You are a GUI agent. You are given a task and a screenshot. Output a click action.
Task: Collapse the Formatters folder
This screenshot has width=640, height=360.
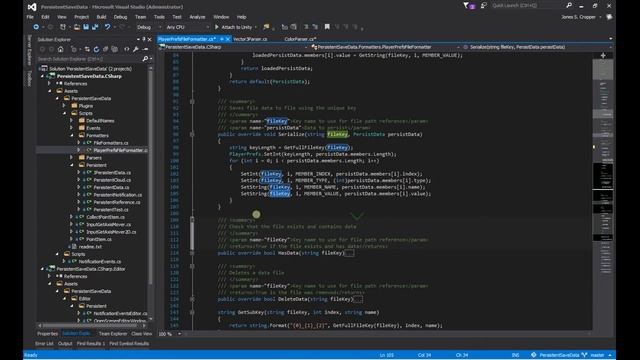(71, 136)
